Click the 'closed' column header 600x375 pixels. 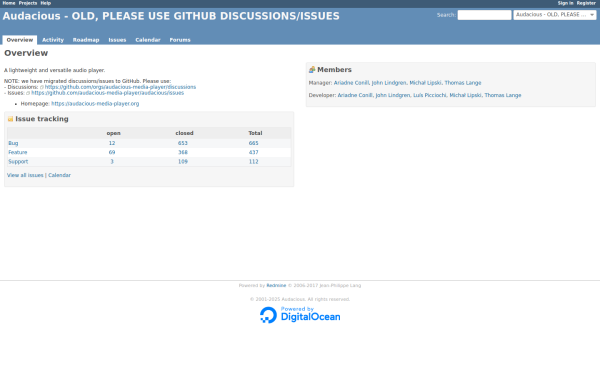184,133
